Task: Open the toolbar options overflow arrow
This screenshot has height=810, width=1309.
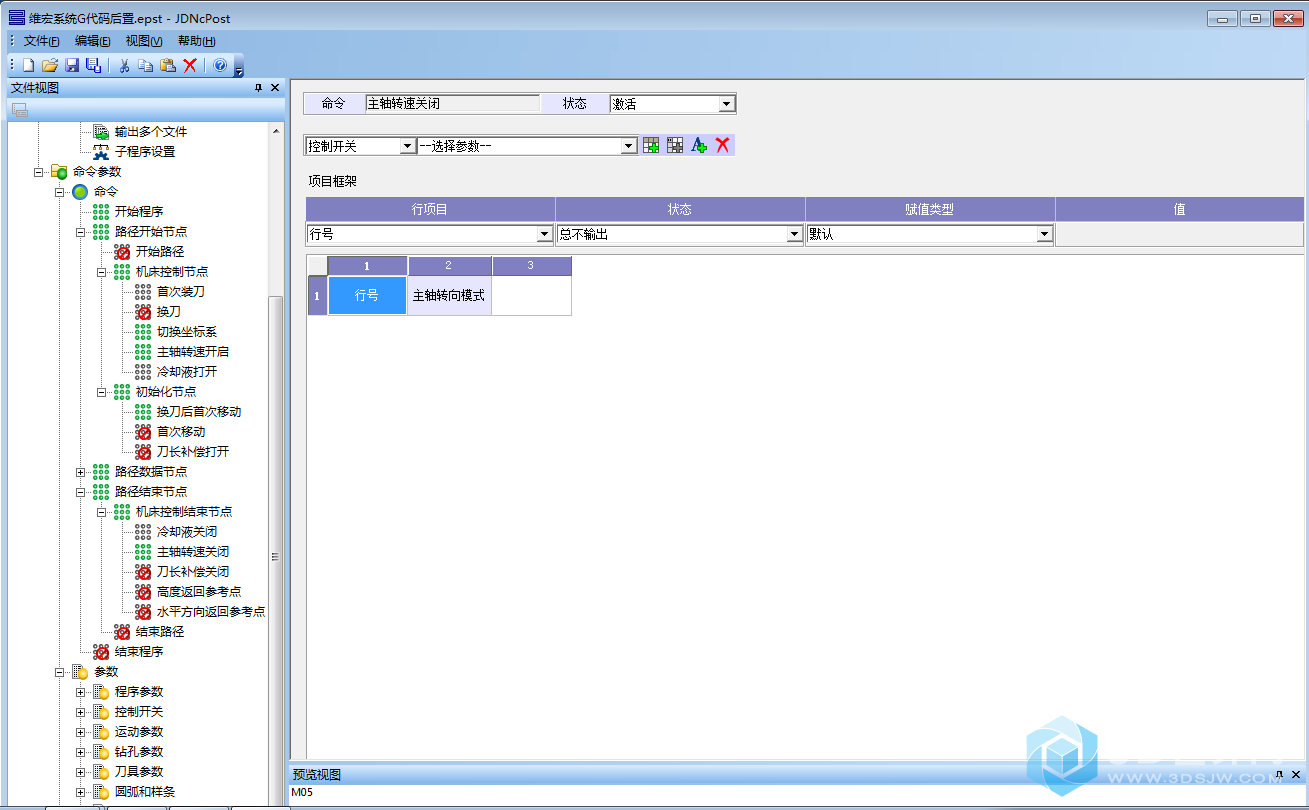Action: pyautogui.click(x=239, y=70)
